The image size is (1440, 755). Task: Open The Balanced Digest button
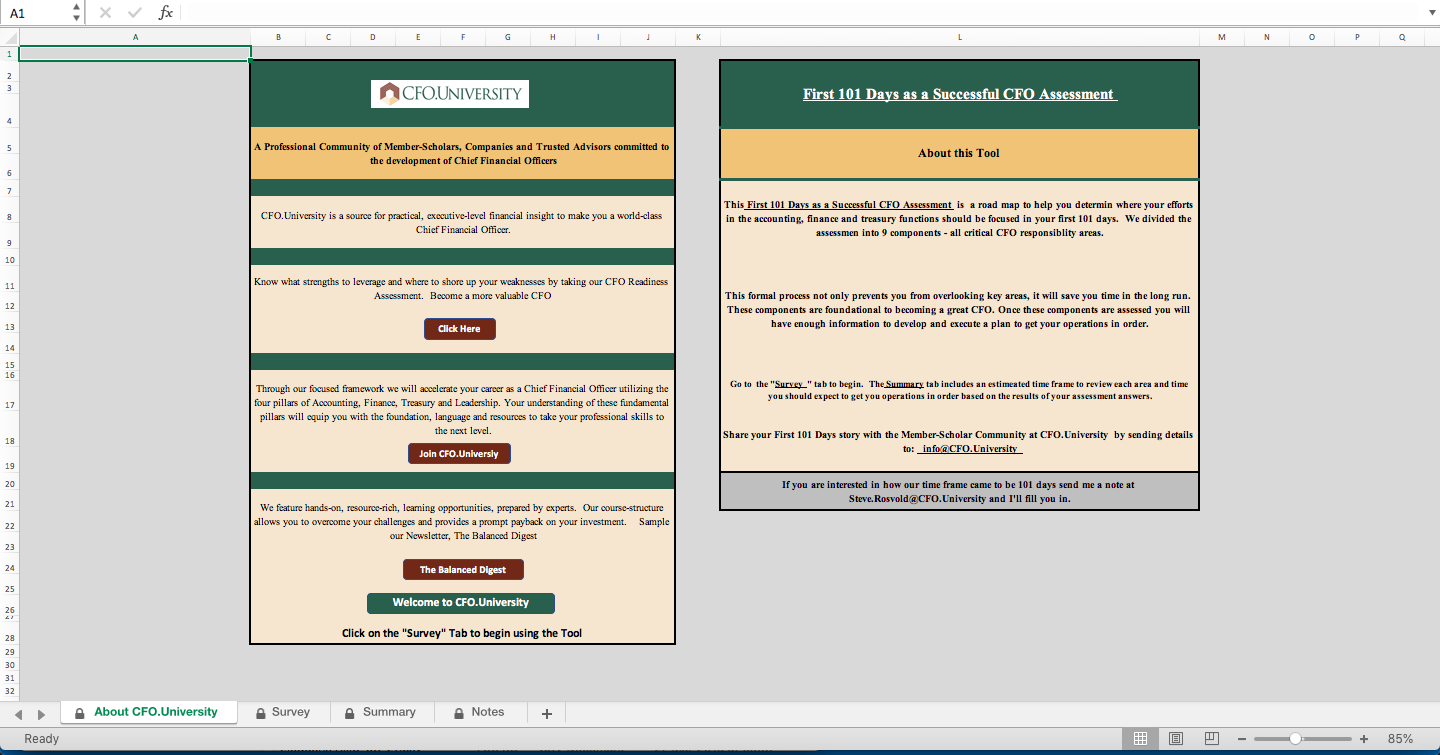click(463, 570)
